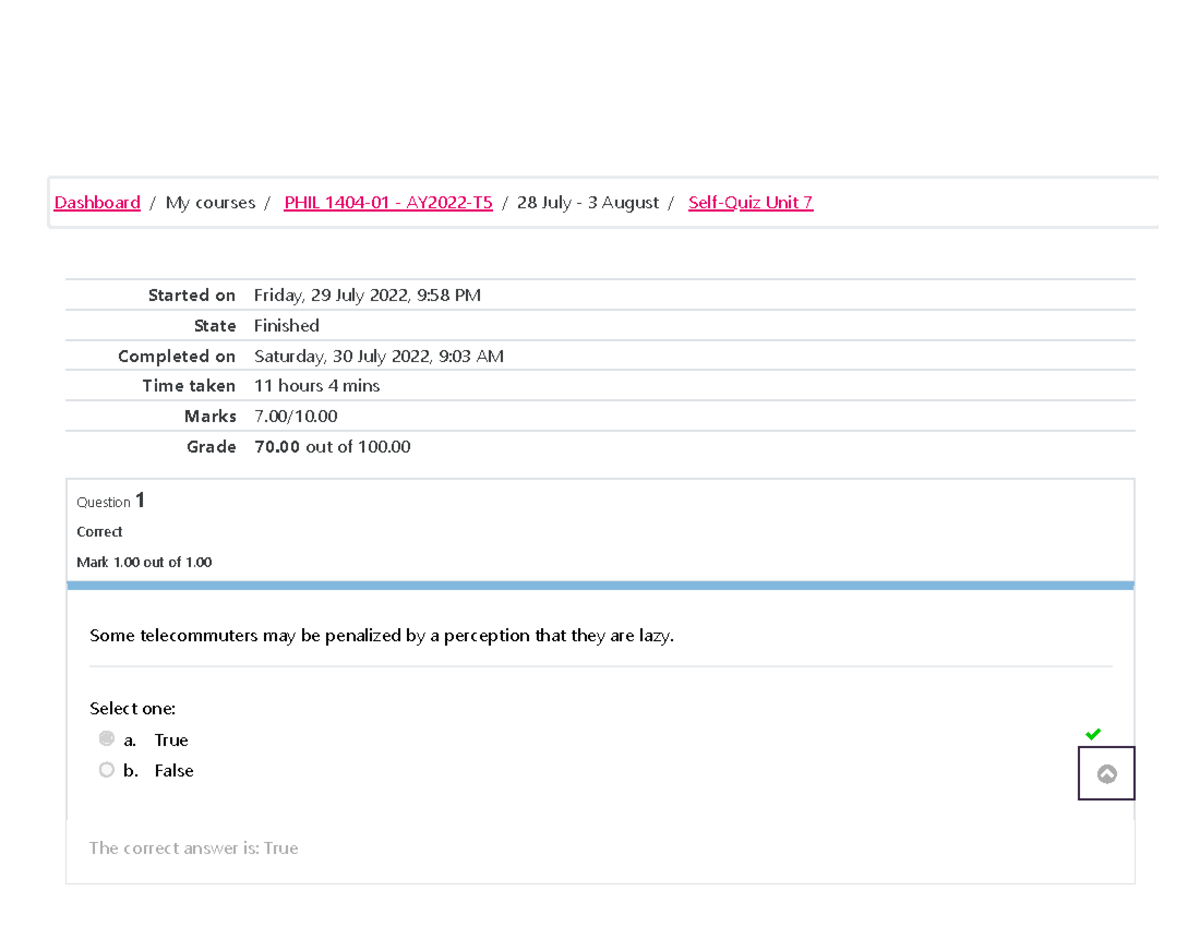Click the 'The correct answer is: True' feedback

click(x=193, y=848)
